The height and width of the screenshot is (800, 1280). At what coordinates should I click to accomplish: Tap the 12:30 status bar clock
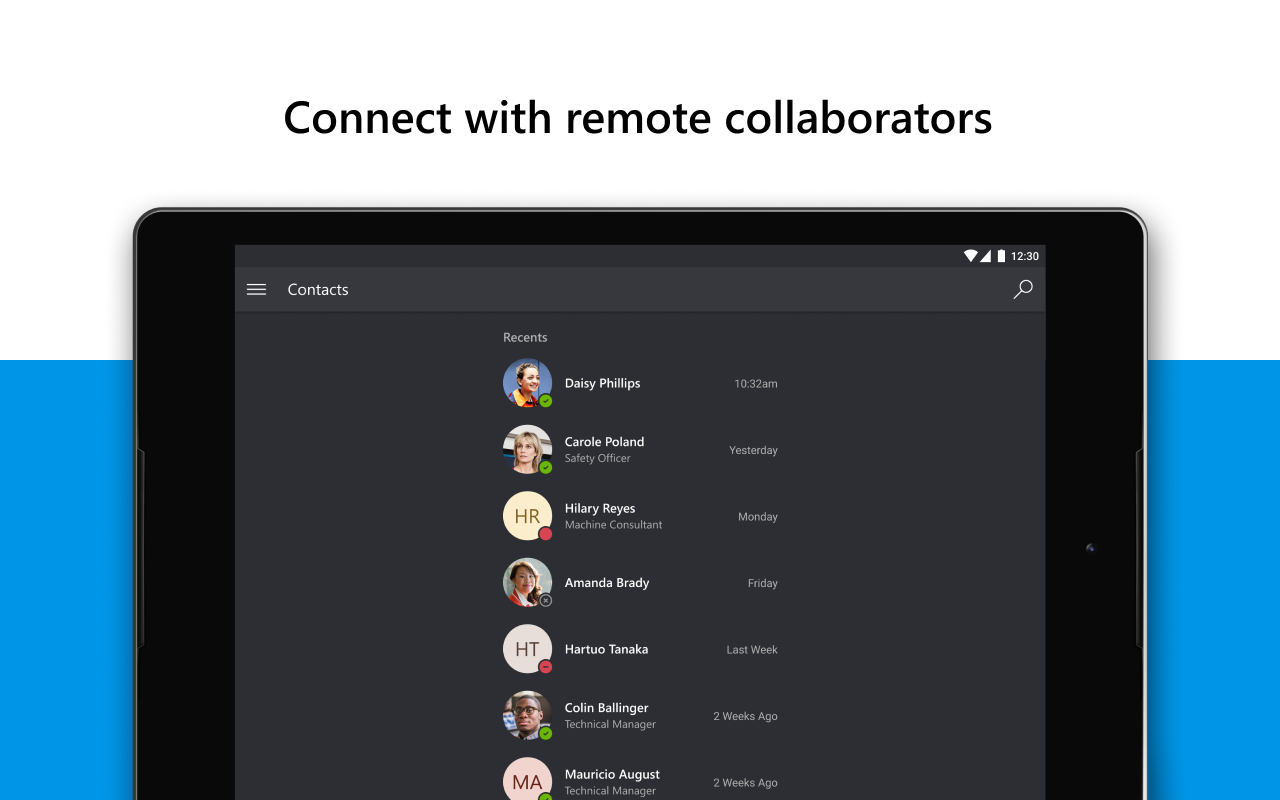[1025, 257]
